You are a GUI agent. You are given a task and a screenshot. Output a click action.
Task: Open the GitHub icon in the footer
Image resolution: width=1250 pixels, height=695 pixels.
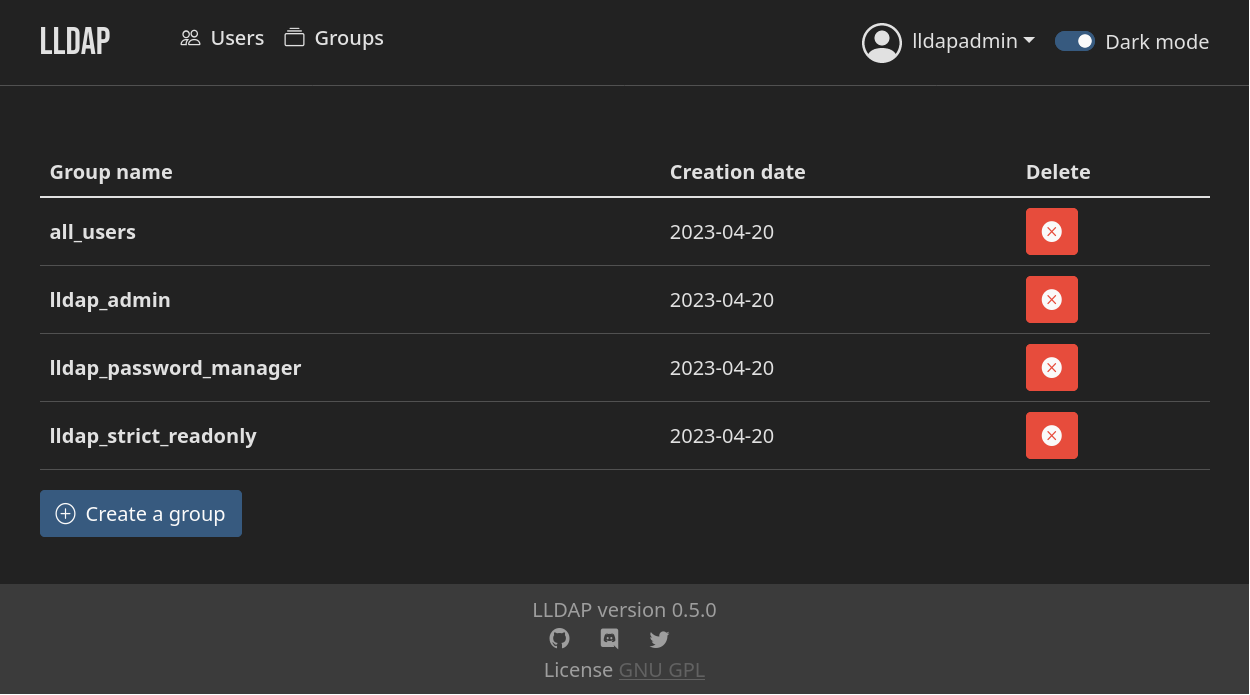point(559,639)
